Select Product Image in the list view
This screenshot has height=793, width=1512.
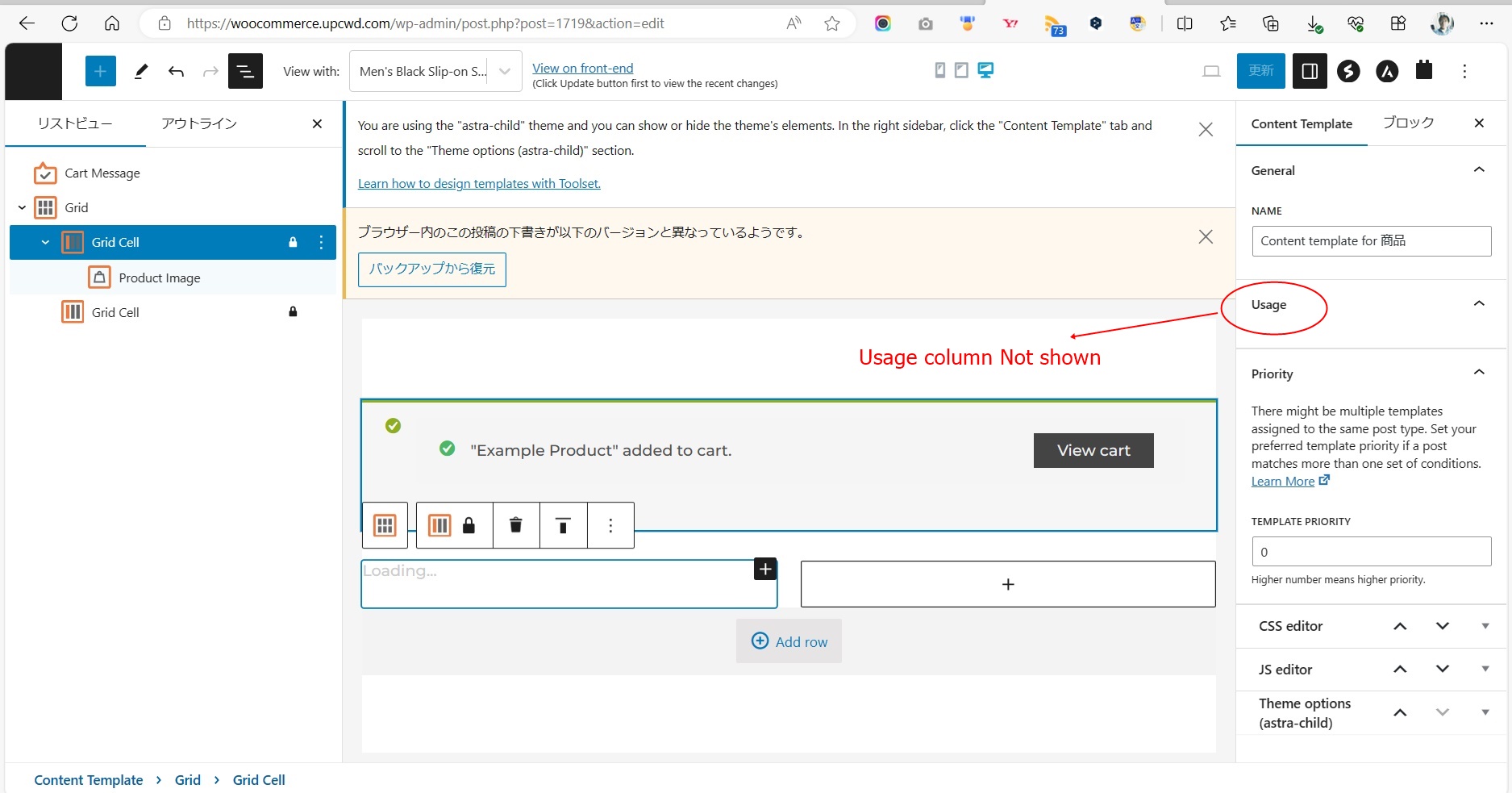(x=160, y=278)
